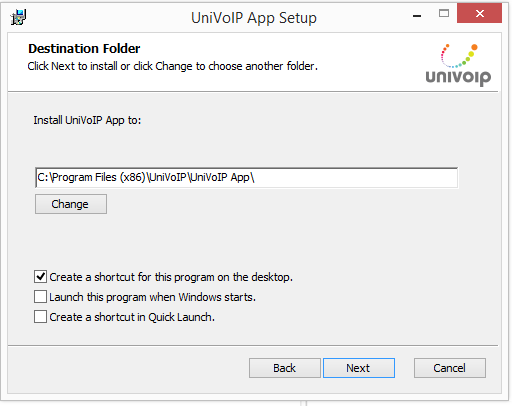Maximize the setup window
The height and width of the screenshot is (406, 512).
tap(444, 13)
